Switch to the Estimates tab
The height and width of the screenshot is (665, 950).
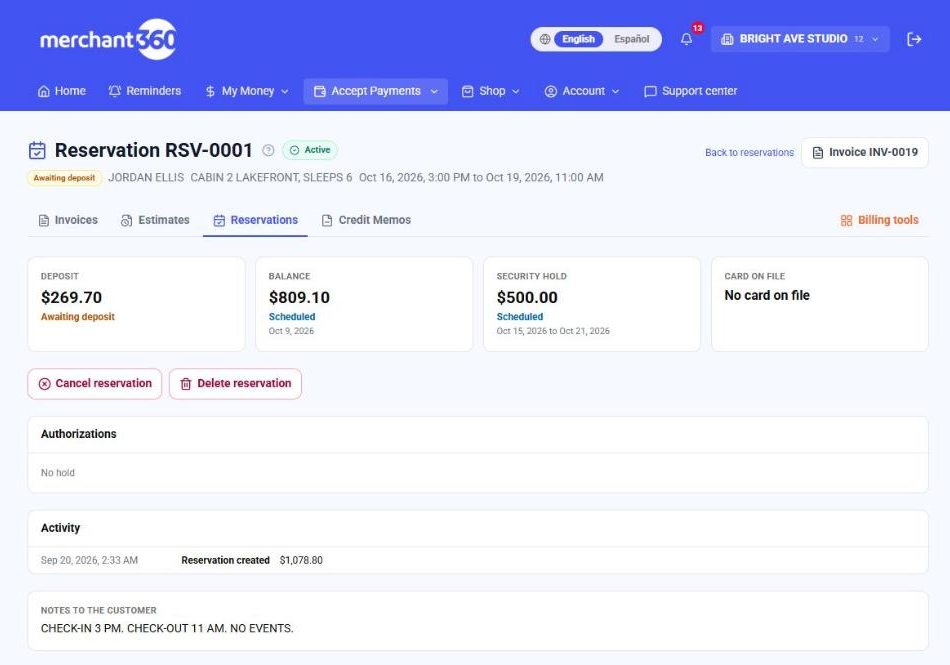click(155, 220)
